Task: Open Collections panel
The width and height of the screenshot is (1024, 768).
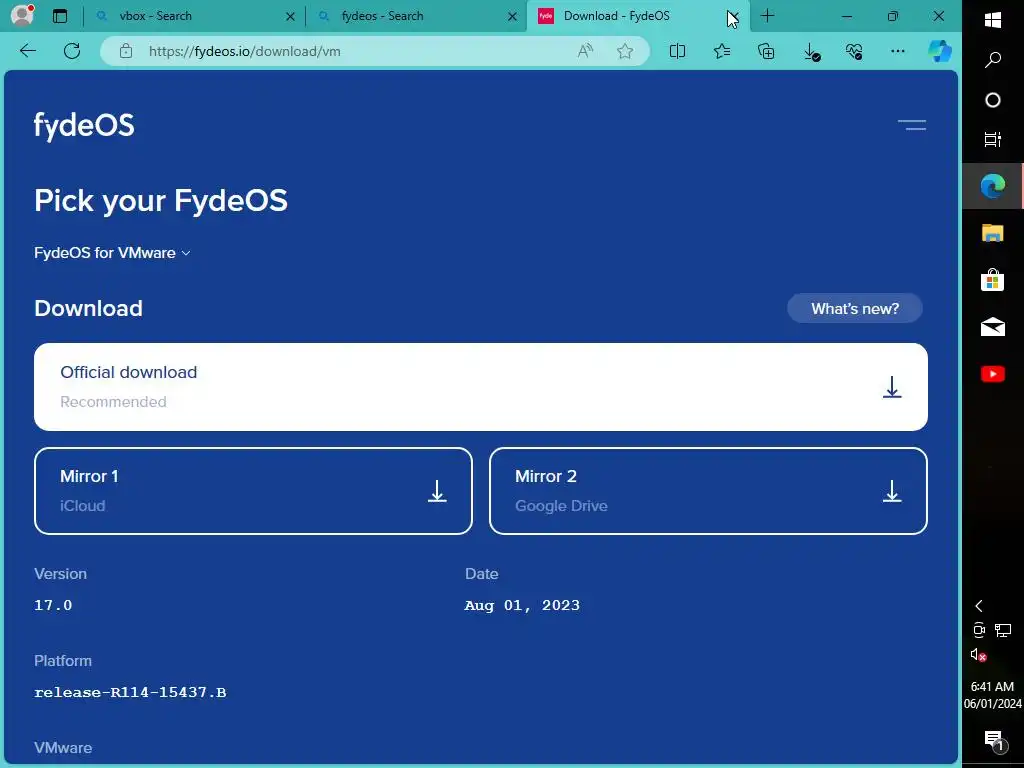Action: coord(765,51)
